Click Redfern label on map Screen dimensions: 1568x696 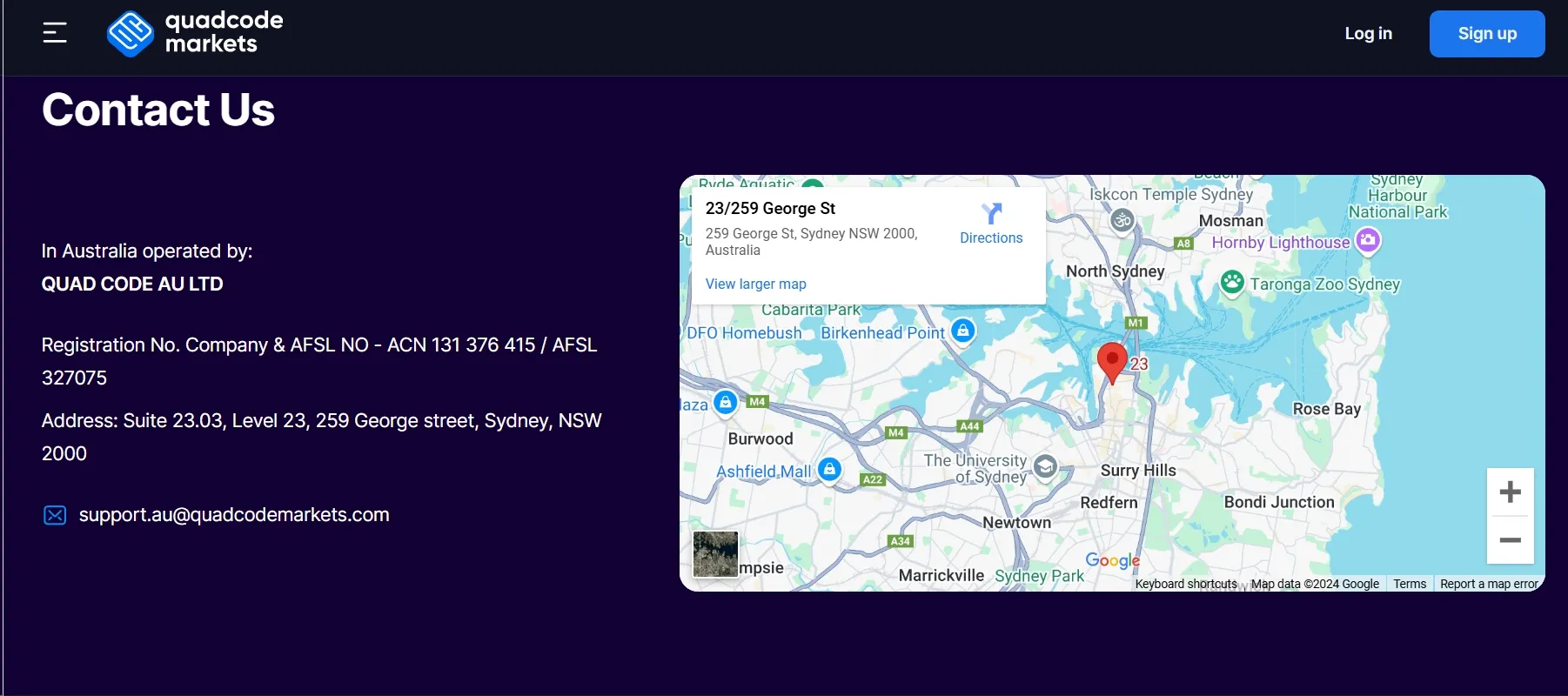[x=1109, y=503]
